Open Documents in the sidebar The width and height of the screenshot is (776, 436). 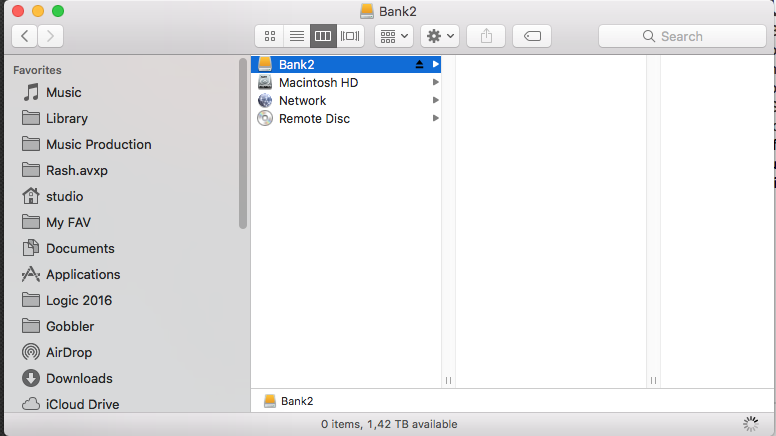click(68, 248)
